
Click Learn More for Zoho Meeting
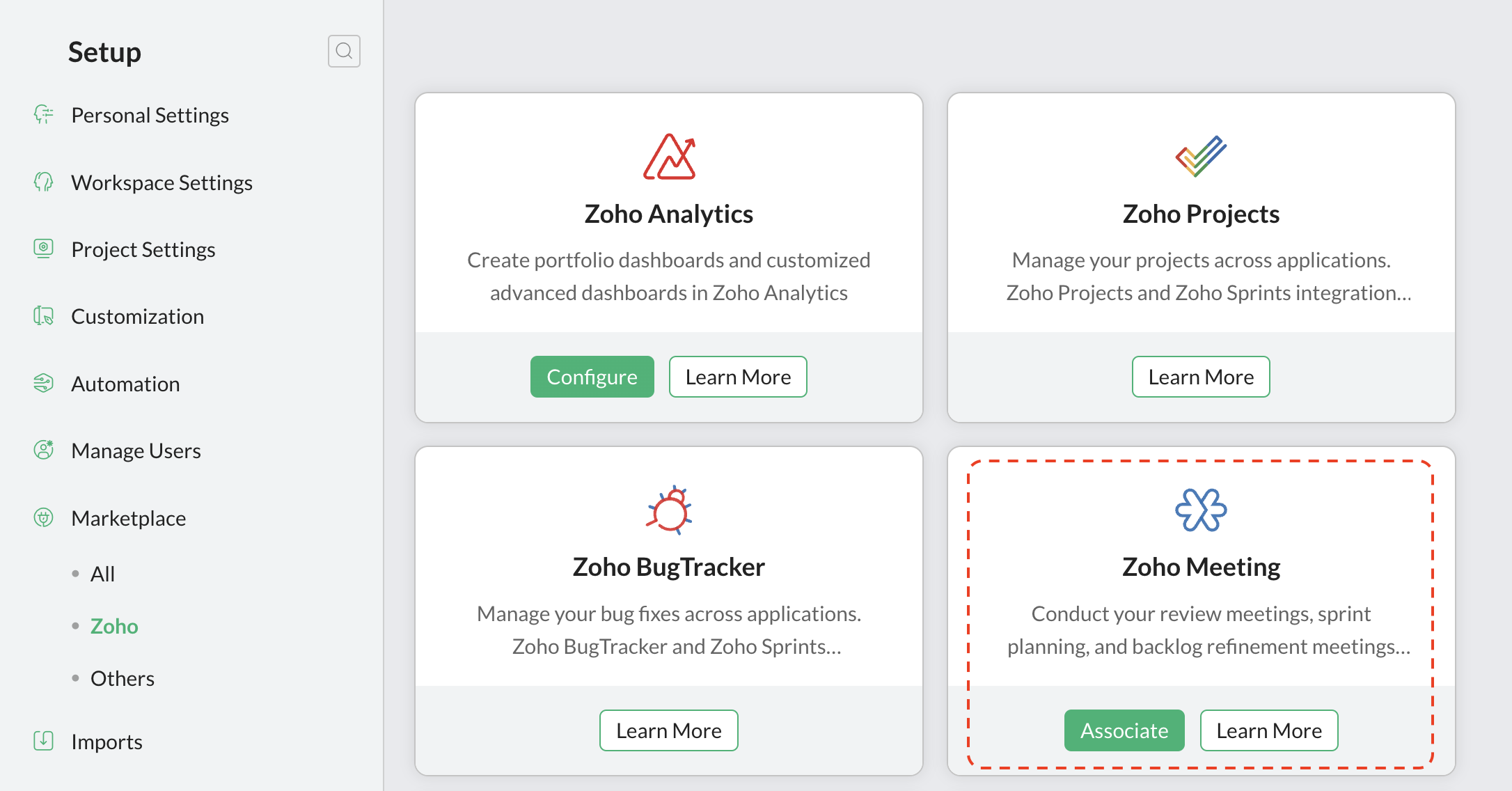(1269, 730)
